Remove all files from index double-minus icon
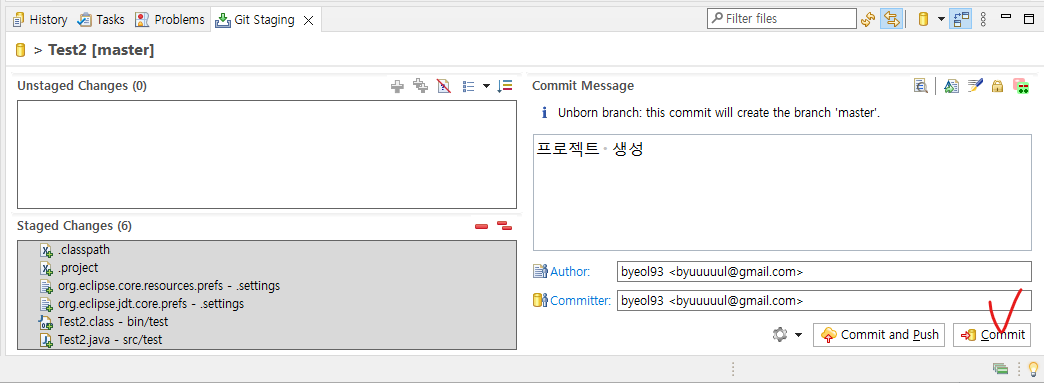 pos(505,226)
